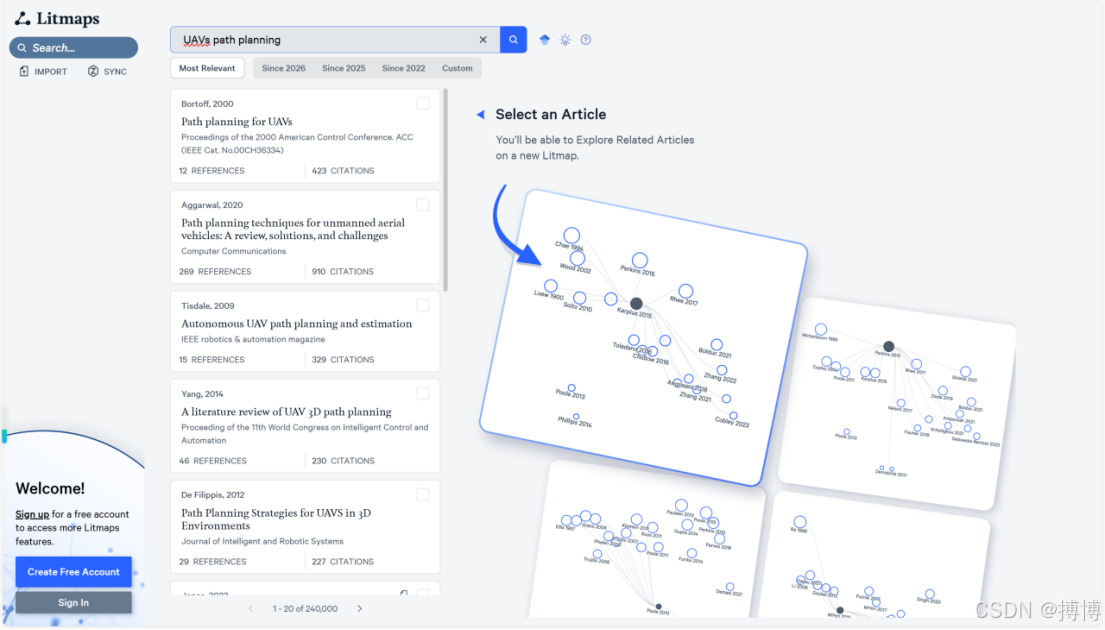Click 'IEEE robotics & automation magazine' text
Viewport: 1105px width, 630px height.
(253, 339)
